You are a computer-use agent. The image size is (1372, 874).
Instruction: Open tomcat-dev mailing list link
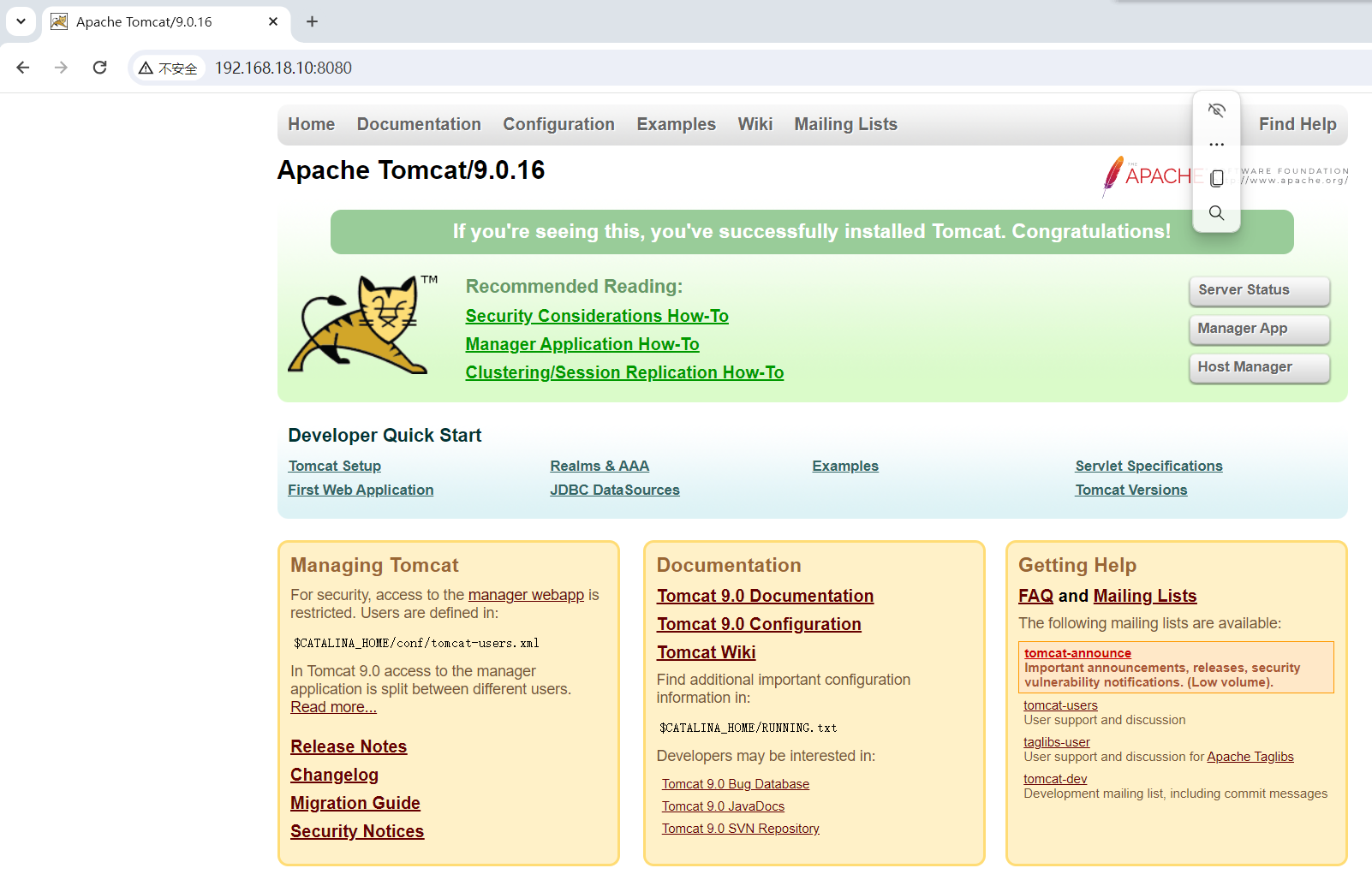tap(1055, 779)
